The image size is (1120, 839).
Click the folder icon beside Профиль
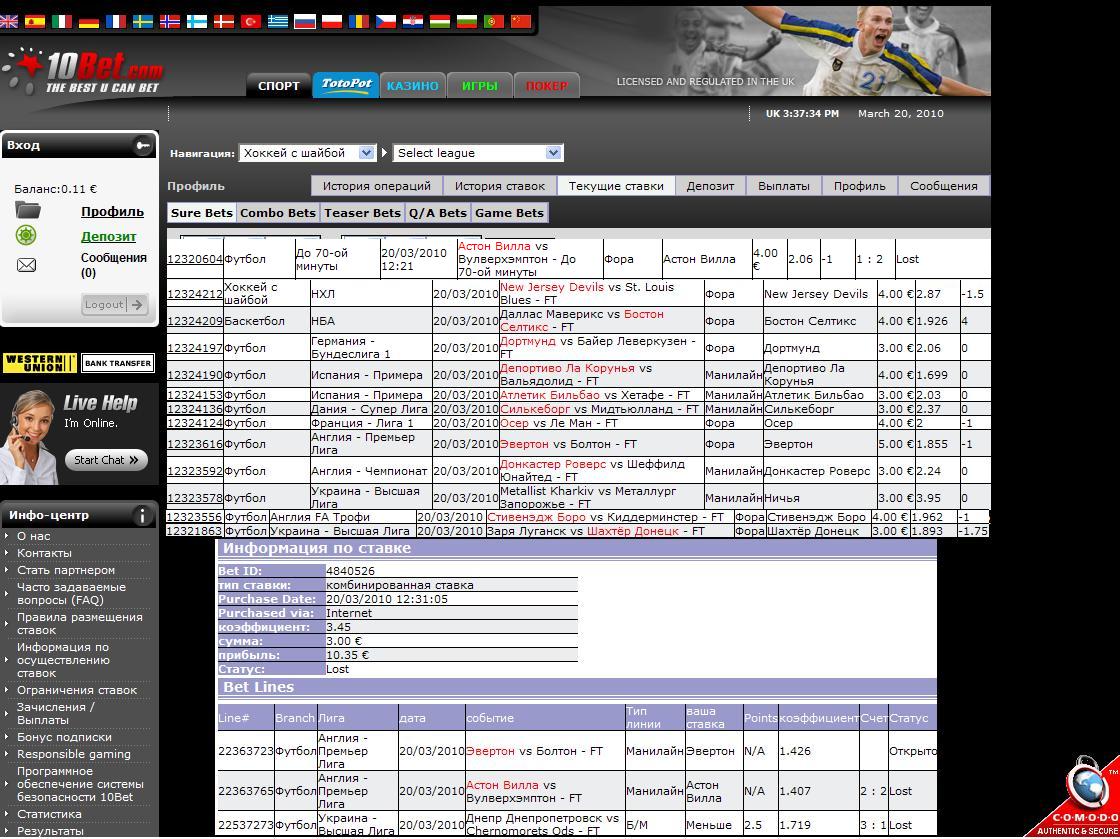tap(28, 211)
